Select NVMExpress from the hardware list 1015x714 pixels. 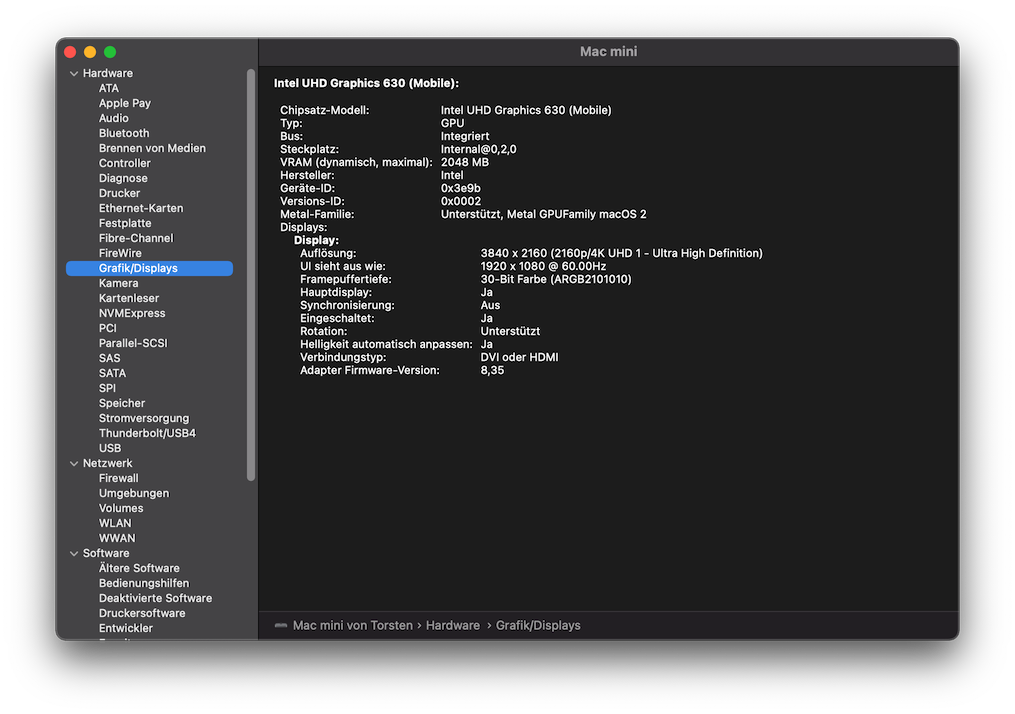point(132,313)
